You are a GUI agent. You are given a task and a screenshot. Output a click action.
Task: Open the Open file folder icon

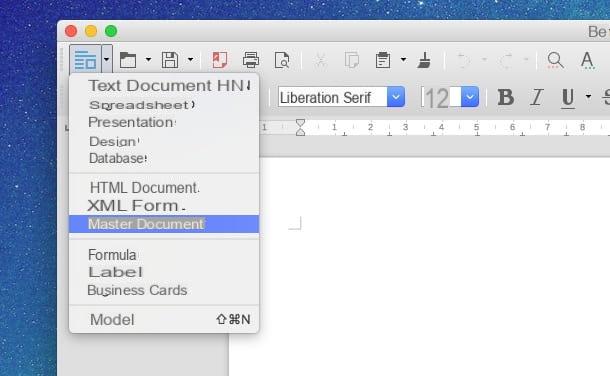[128, 60]
